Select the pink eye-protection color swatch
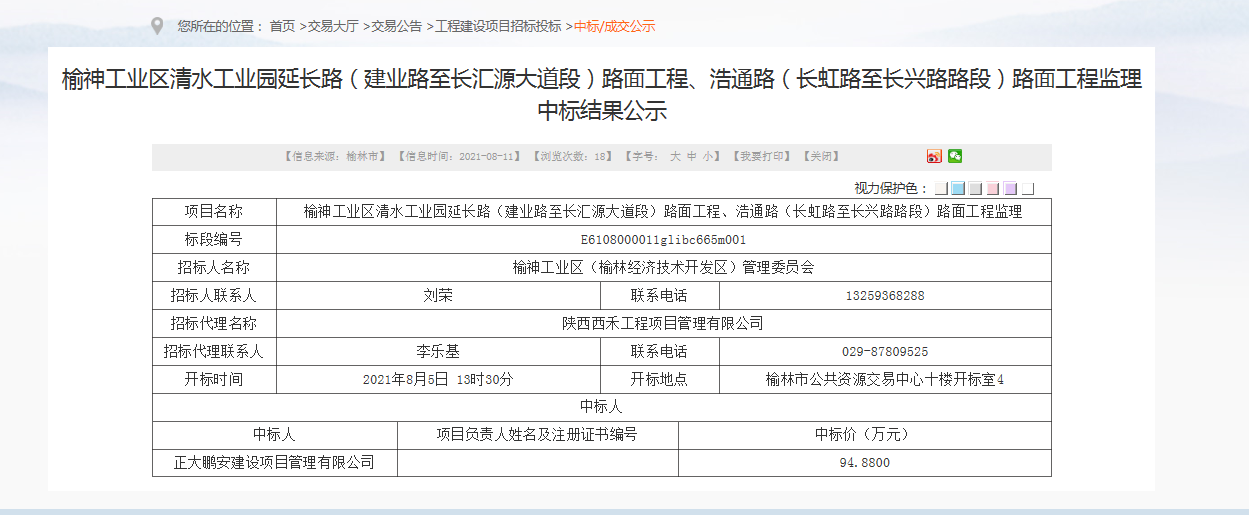This screenshot has height=515, width=1249. click(x=992, y=188)
